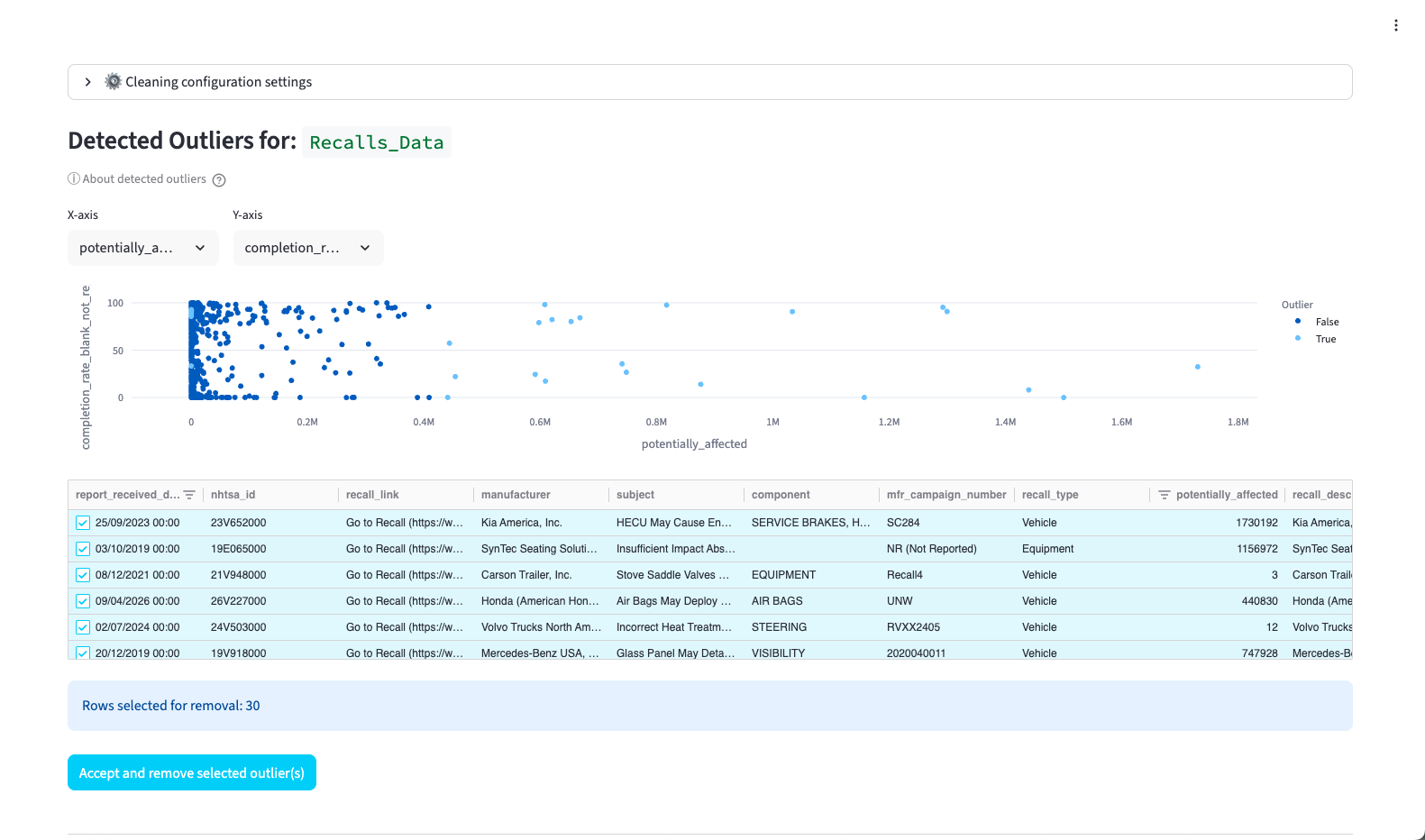The width and height of the screenshot is (1425, 840).
Task: Select the potentially_affected value 1730192
Action: pyautogui.click(x=1217, y=523)
